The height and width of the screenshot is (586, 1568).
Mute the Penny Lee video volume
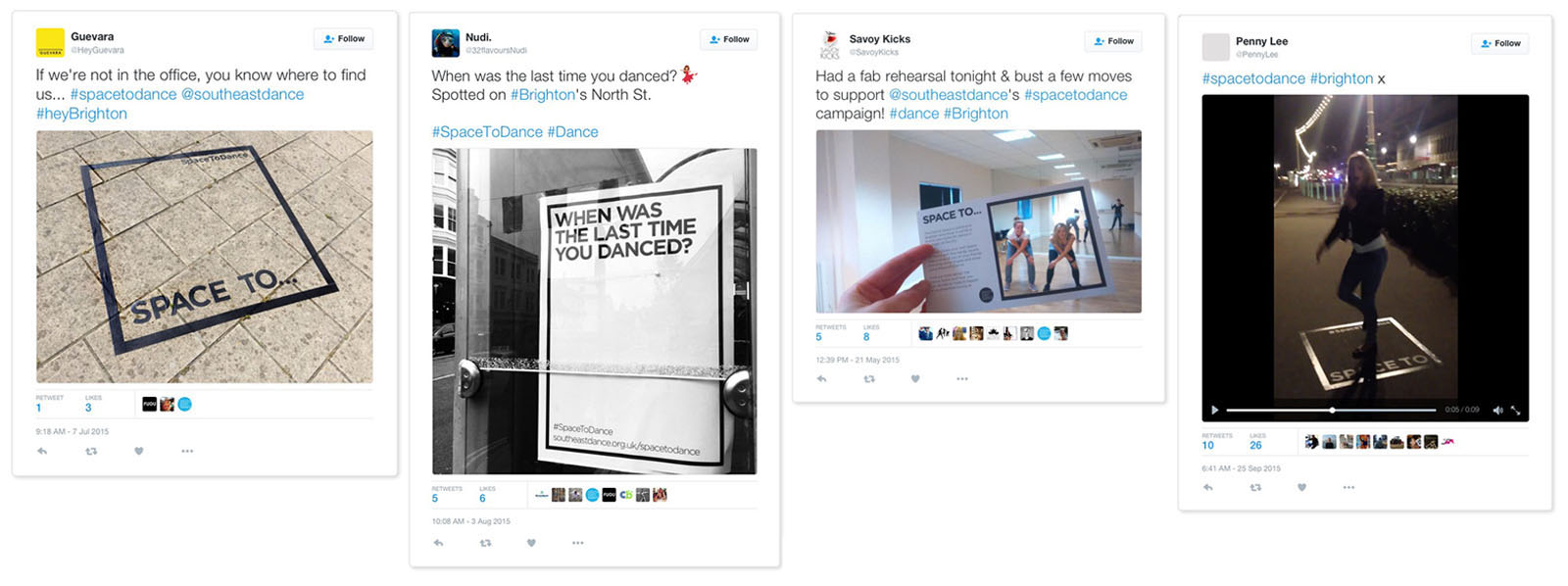1497,410
